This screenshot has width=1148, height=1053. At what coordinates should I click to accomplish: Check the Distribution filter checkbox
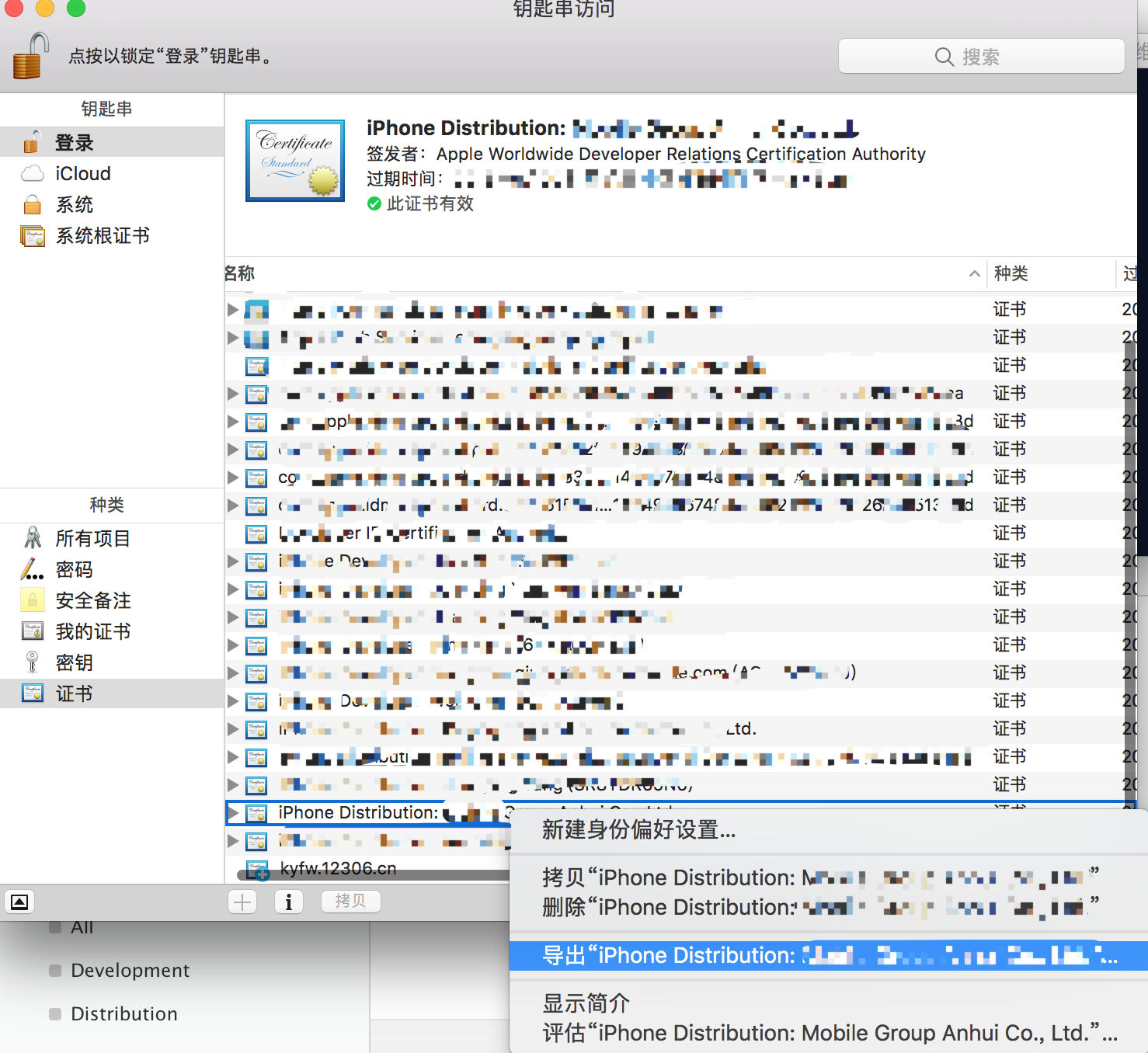55,1013
